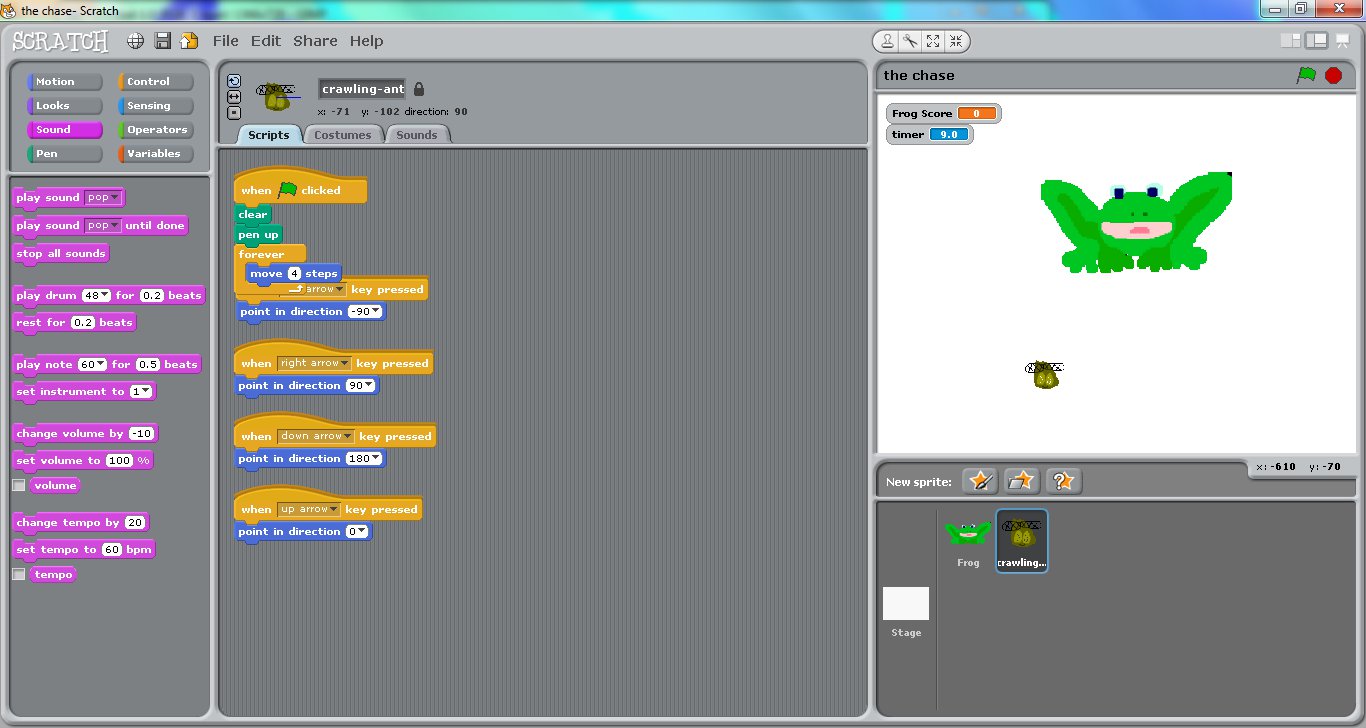The width and height of the screenshot is (1366, 728).
Task: Click the lock icon next to sprite name
Action: [x=419, y=89]
